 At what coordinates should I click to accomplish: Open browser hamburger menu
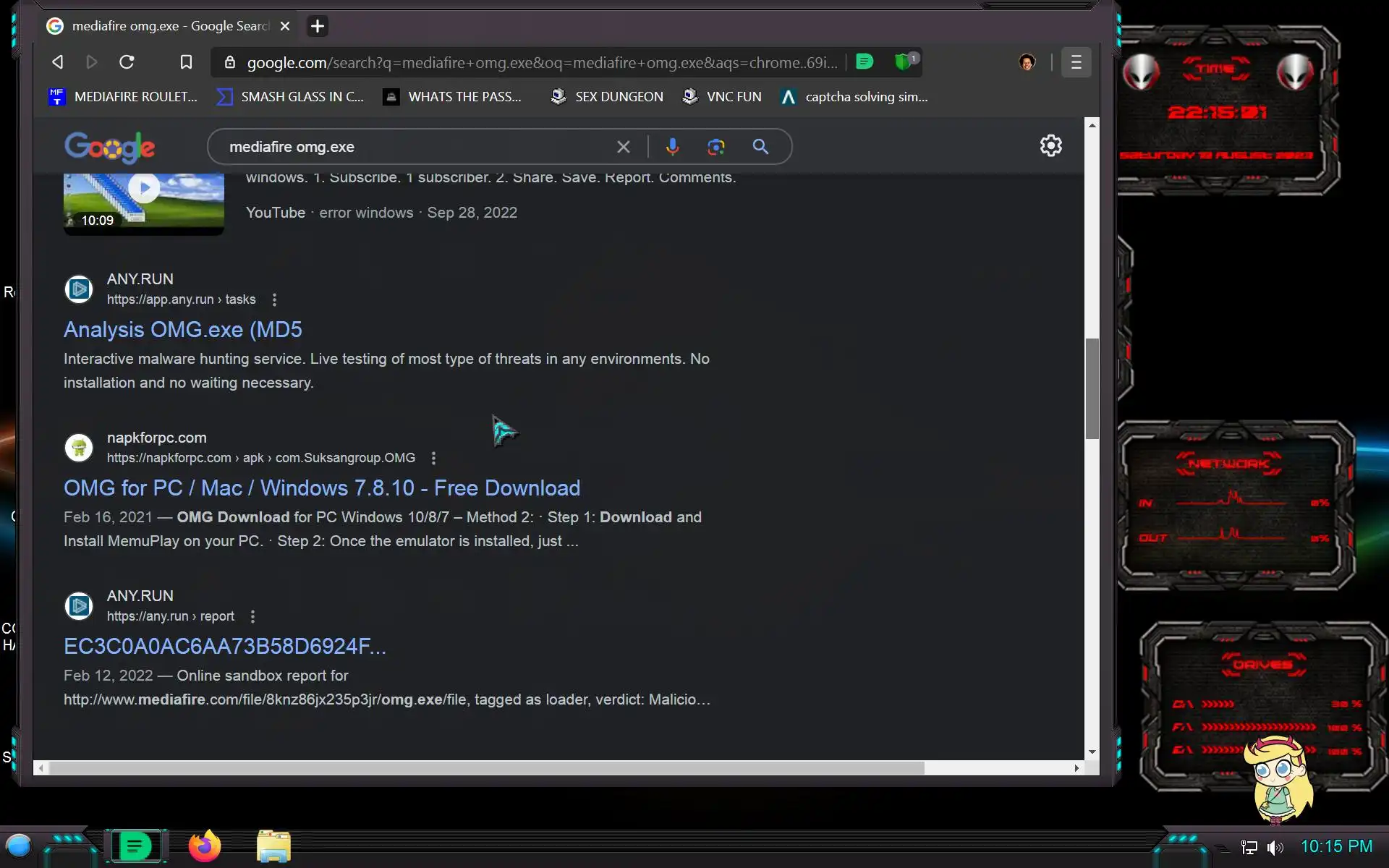click(1076, 62)
